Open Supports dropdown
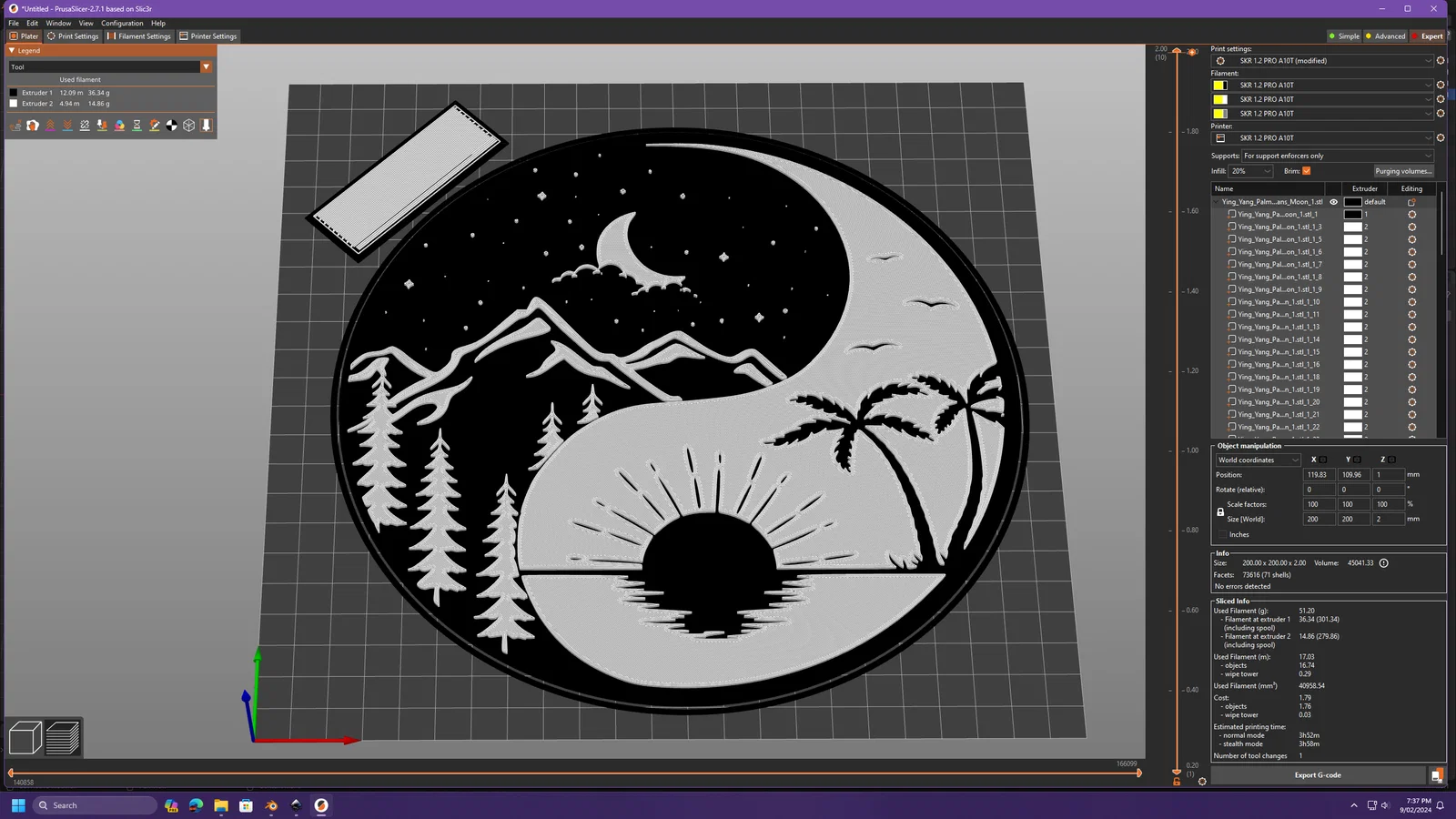This screenshot has height=819, width=1456. point(1338,156)
